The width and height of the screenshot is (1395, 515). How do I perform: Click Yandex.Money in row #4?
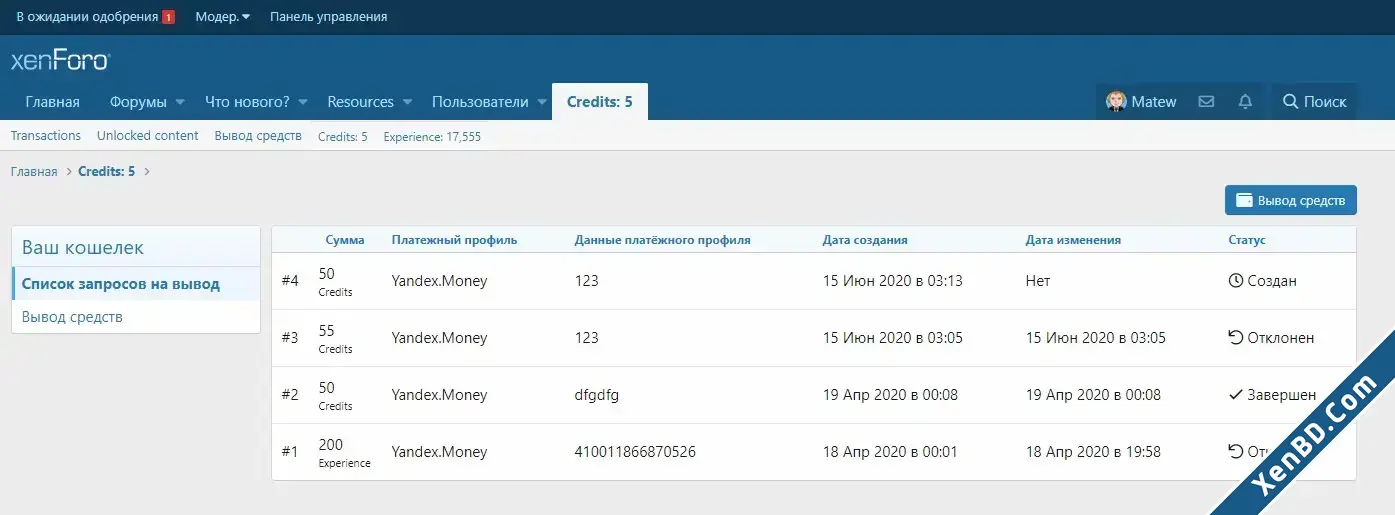click(439, 281)
